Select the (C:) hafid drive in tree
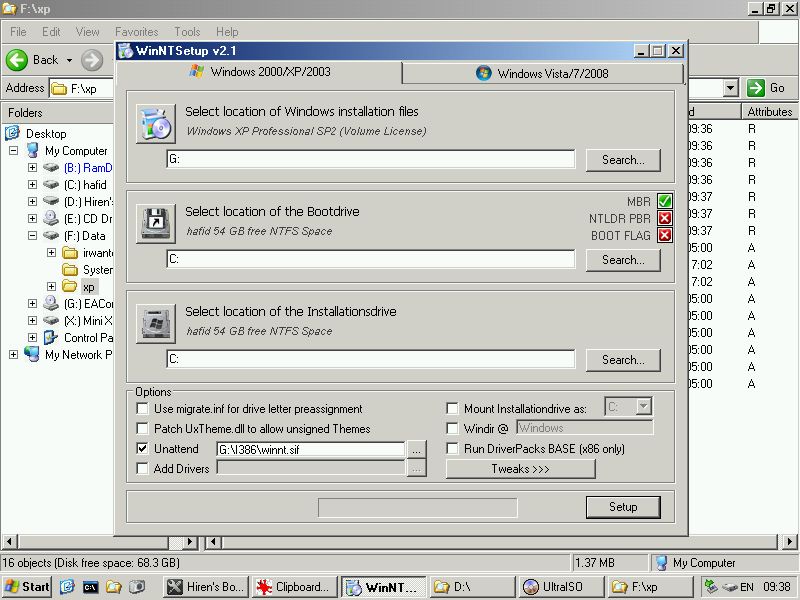 [85, 185]
